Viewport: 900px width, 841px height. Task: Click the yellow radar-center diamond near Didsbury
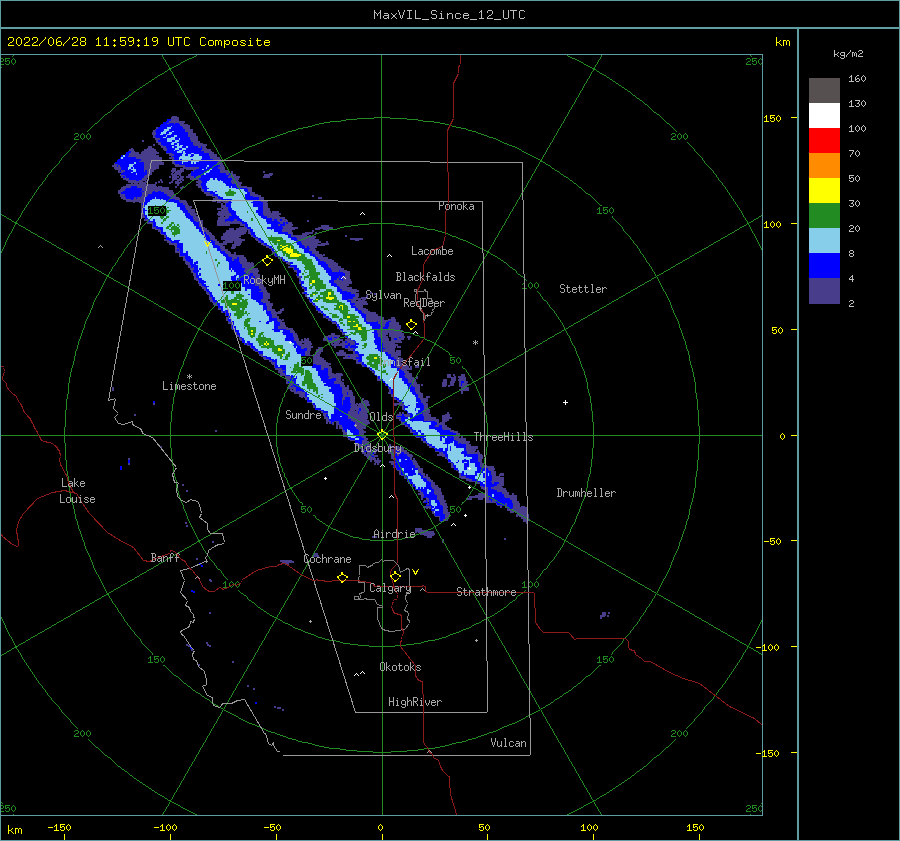(382, 435)
